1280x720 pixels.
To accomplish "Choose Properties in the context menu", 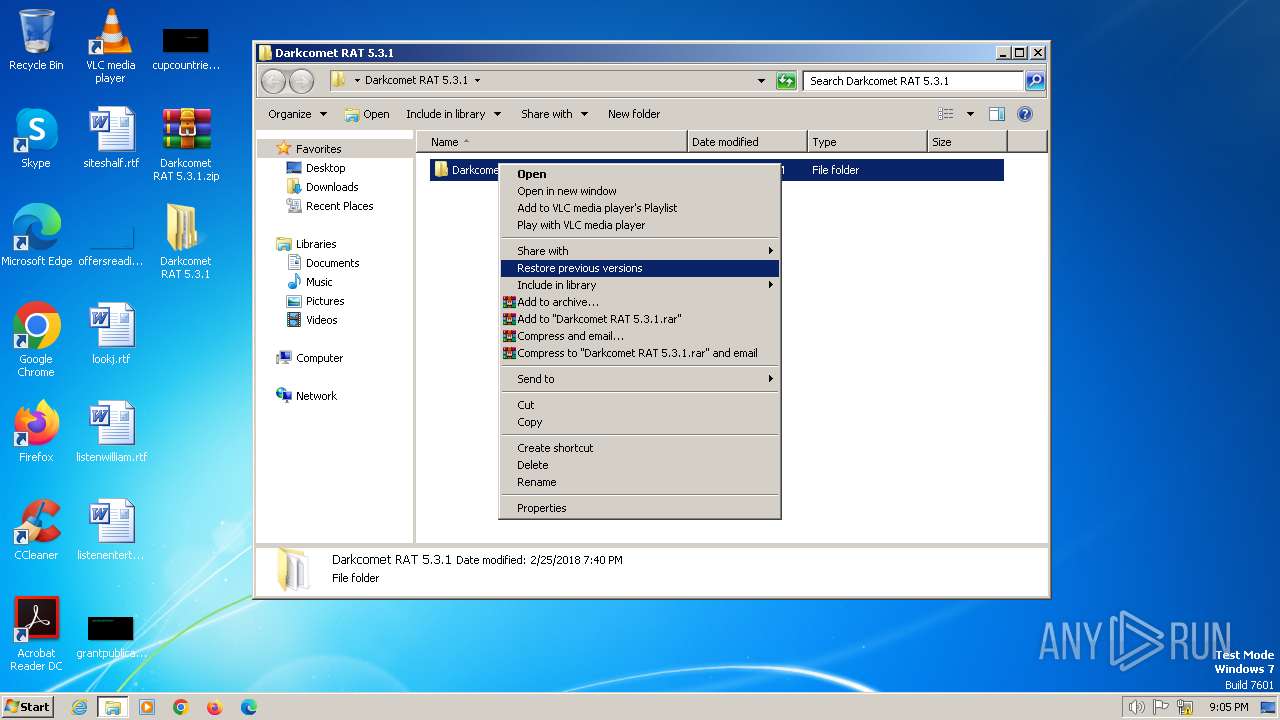I will click(640, 508).
